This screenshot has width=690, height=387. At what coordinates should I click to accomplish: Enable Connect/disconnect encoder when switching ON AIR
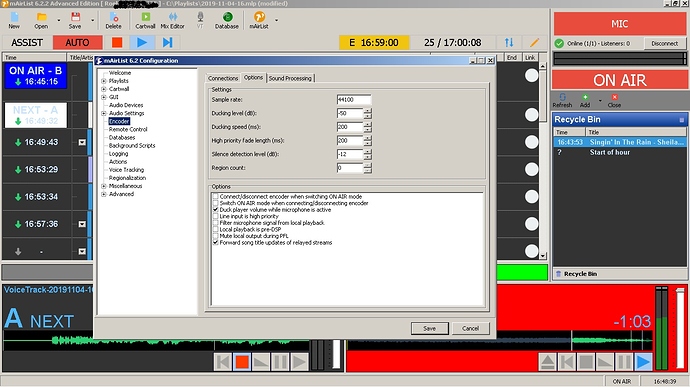(216, 197)
